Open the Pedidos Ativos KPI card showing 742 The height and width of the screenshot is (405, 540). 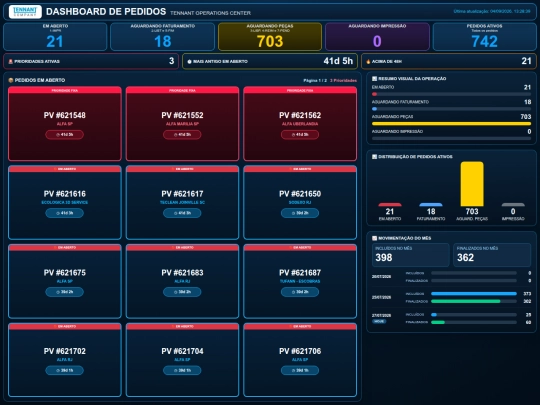coord(485,37)
